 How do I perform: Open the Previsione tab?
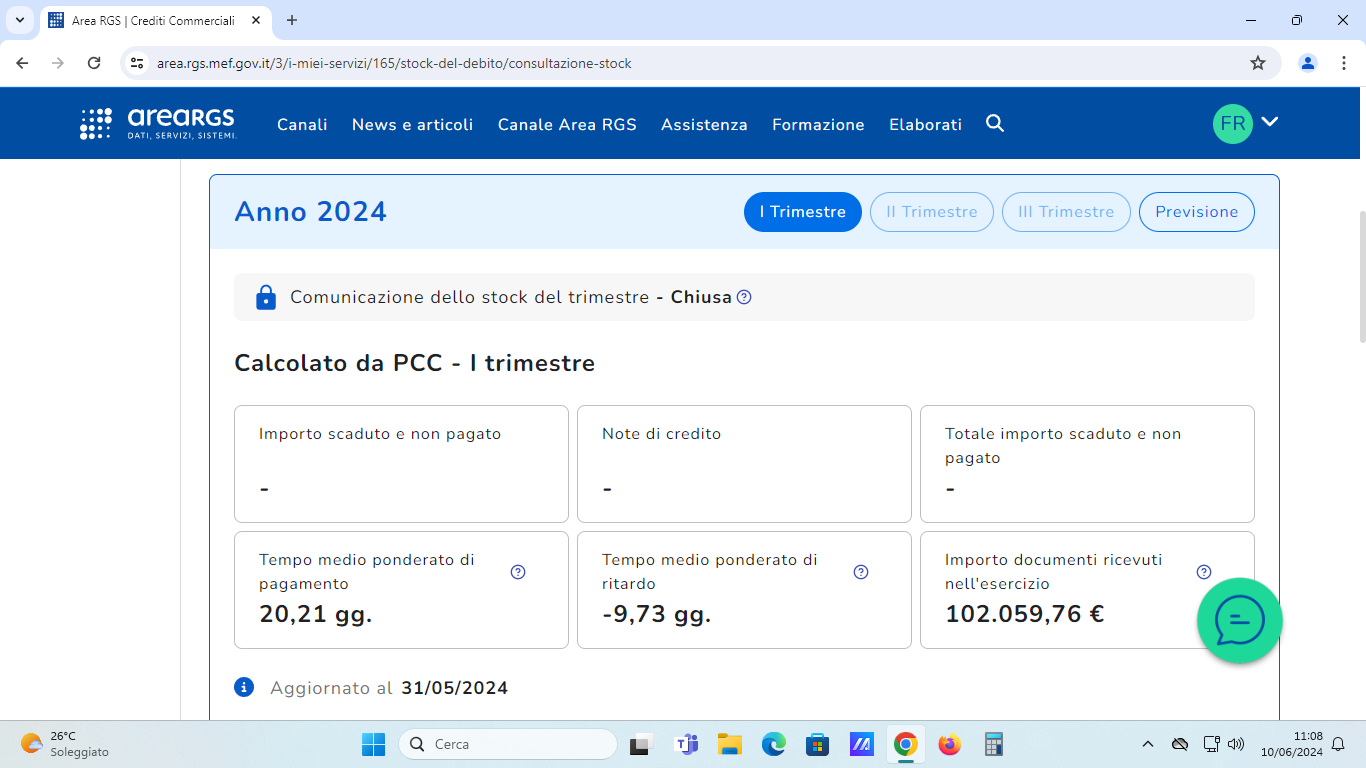(x=1196, y=212)
